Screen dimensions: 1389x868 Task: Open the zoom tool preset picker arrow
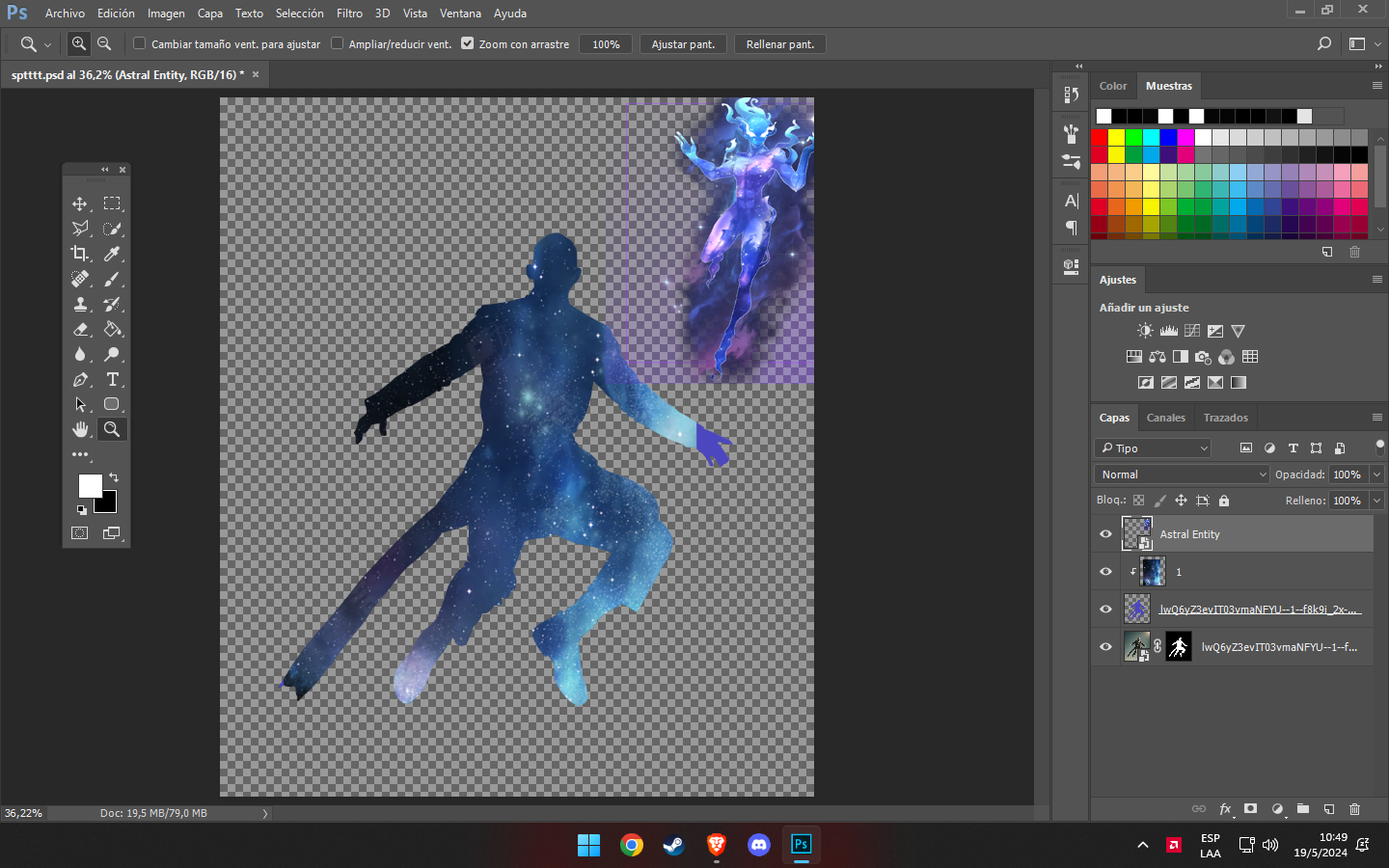tap(47, 44)
